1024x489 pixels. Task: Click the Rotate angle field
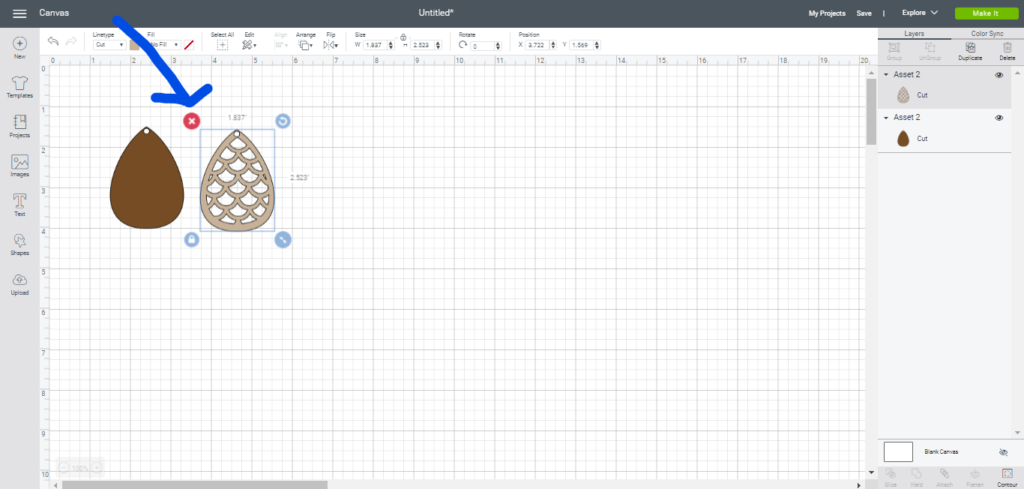pos(483,46)
